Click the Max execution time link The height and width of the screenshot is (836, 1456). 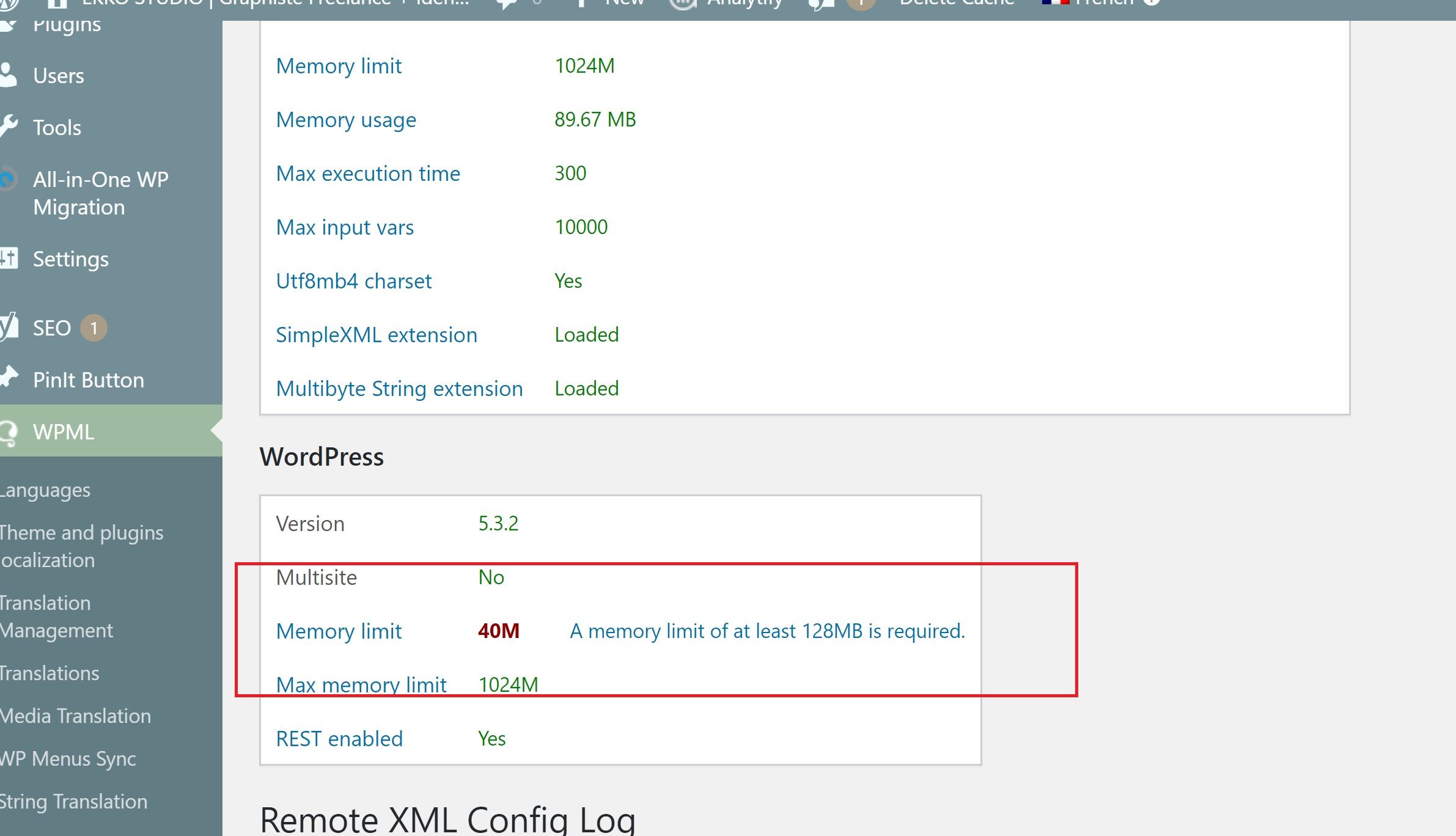368,174
